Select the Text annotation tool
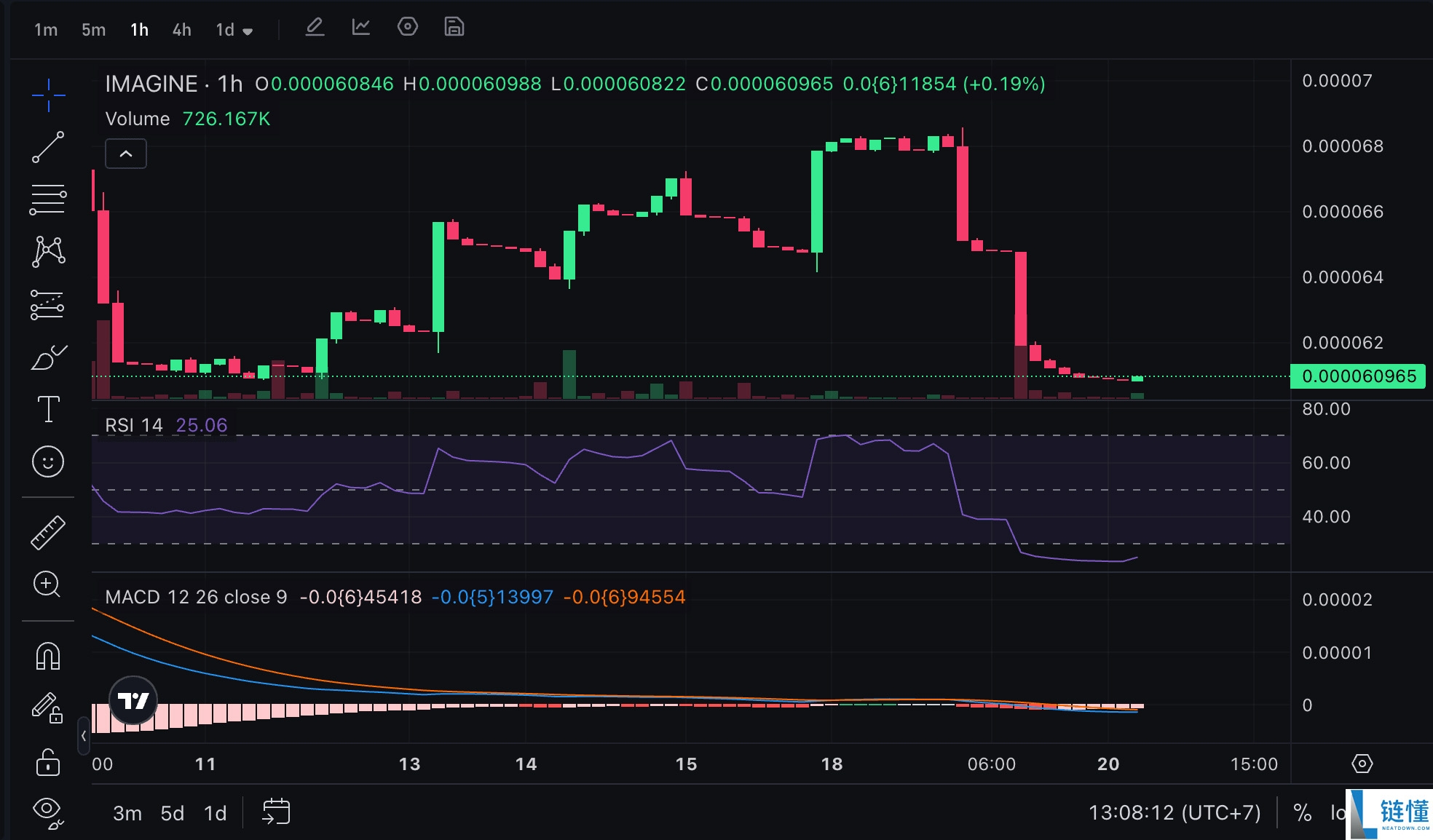 click(x=48, y=409)
